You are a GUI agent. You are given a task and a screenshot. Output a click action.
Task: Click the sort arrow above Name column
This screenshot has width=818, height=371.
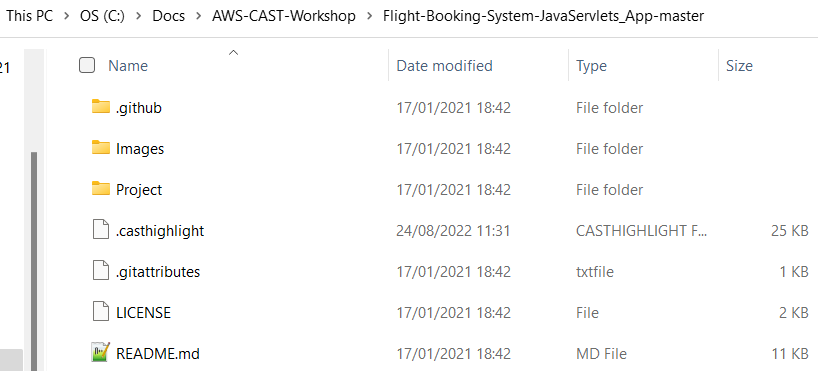click(x=234, y=52)
